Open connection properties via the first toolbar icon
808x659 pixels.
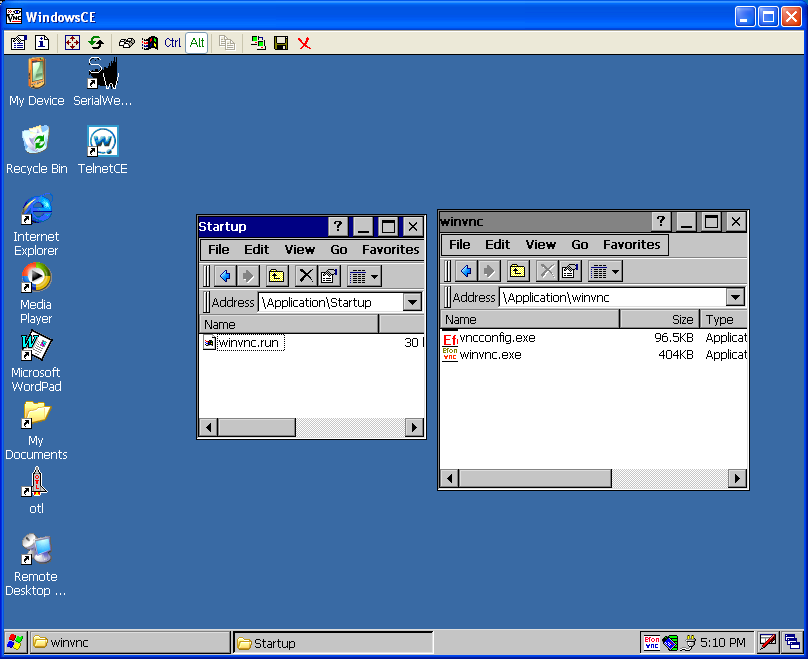pyautogui.click(x=17, y=42)
